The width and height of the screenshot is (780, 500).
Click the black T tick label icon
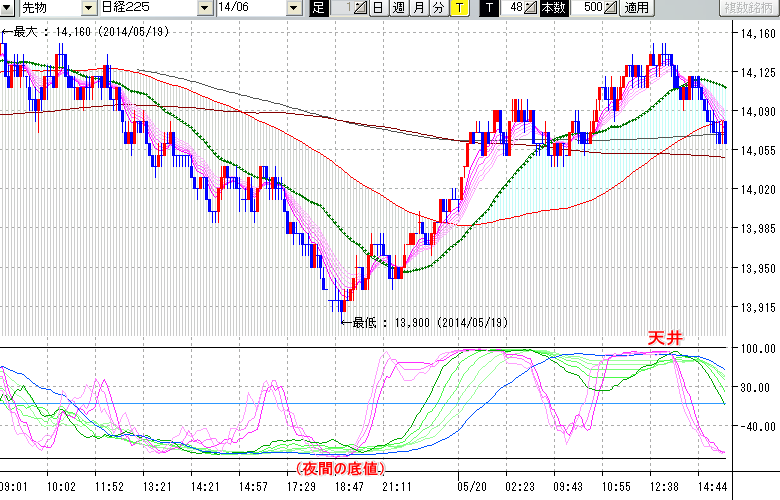[489, 8]
